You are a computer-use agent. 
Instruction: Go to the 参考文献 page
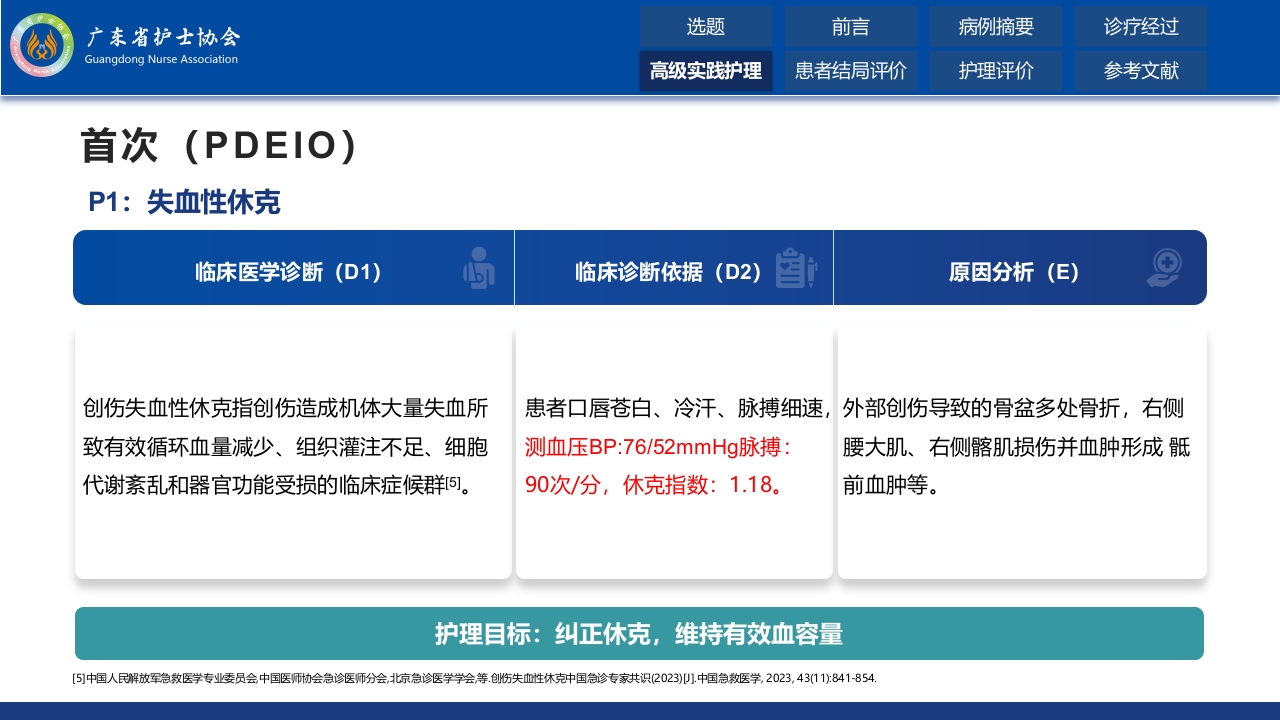pyautogui.click(x=1140, y=71)
